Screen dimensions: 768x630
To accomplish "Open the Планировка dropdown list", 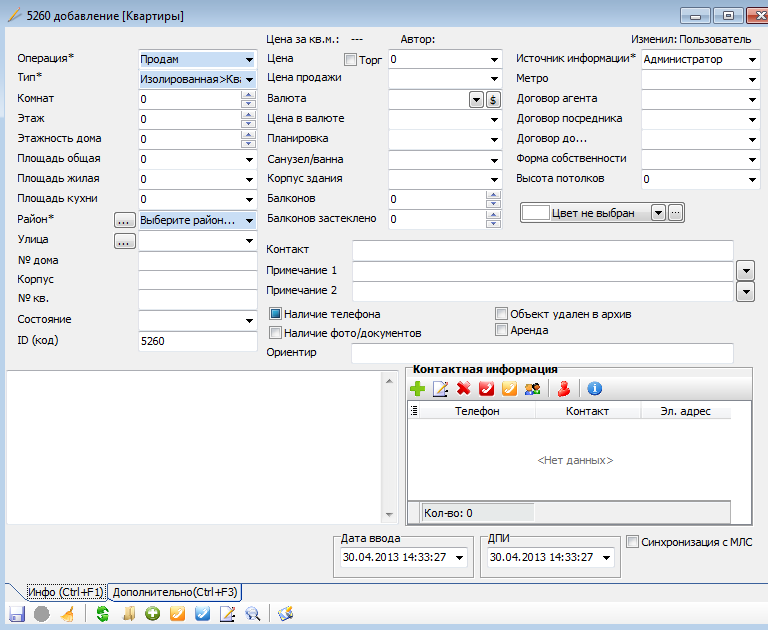I will tap(494, 139).
